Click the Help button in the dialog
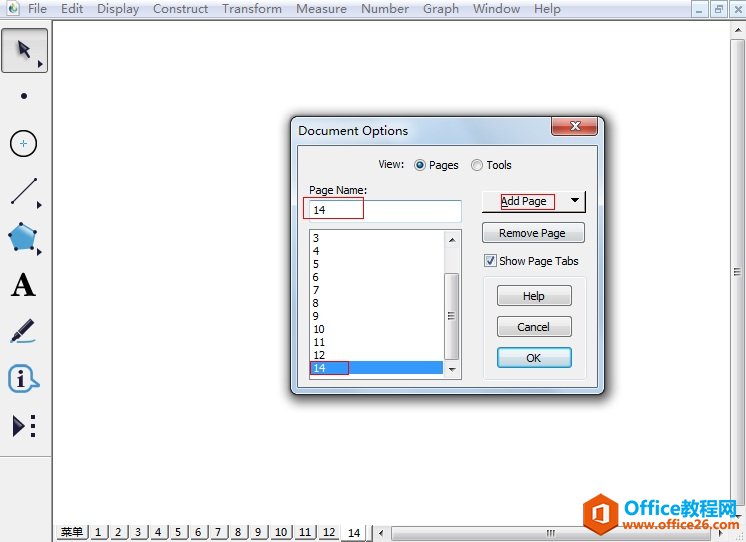This screenshot has width=746, height=542. pyautogui.click(x=534, y=296)
